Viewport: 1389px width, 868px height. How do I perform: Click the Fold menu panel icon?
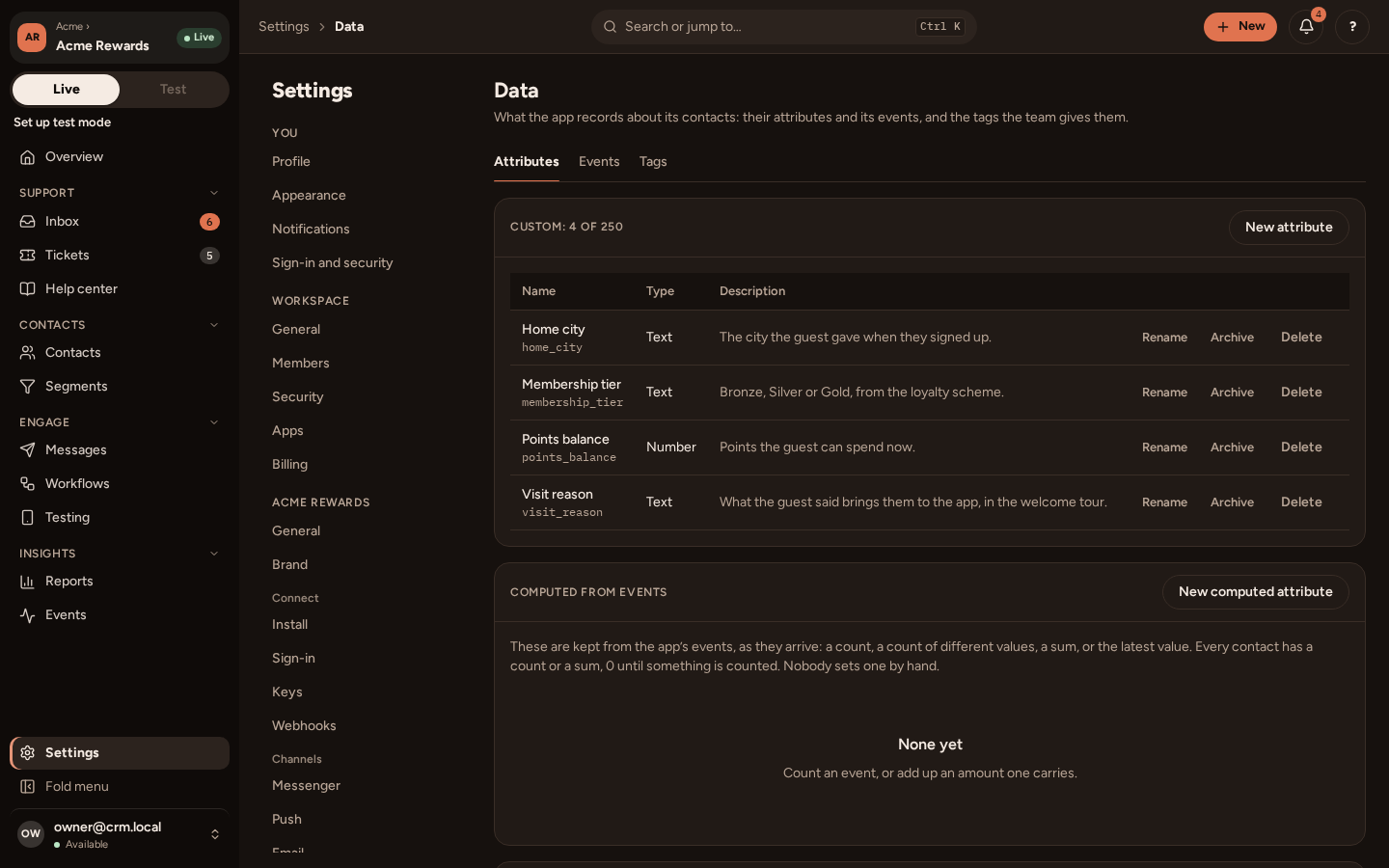click(x=28, y=787)
